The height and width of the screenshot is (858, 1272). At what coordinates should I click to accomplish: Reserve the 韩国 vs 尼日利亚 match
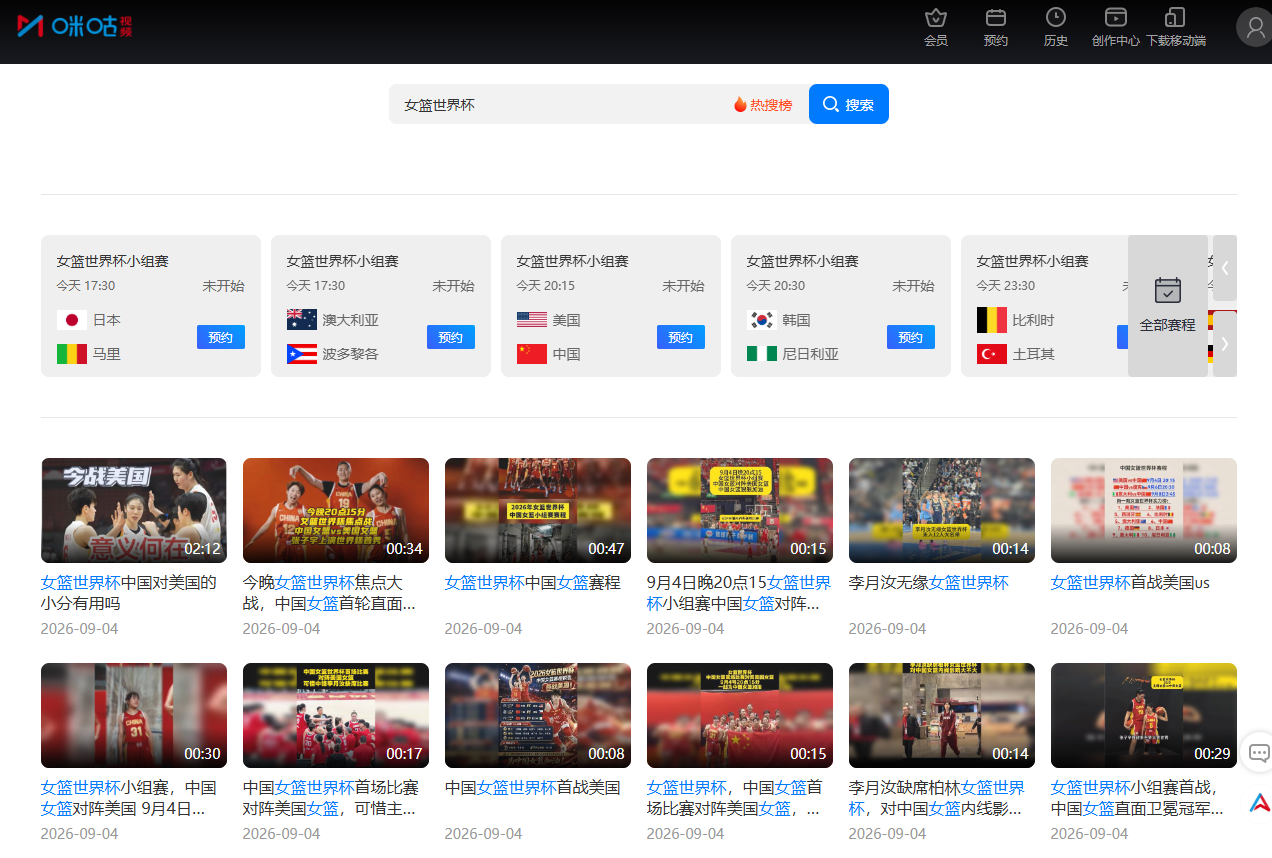point(911,337)
